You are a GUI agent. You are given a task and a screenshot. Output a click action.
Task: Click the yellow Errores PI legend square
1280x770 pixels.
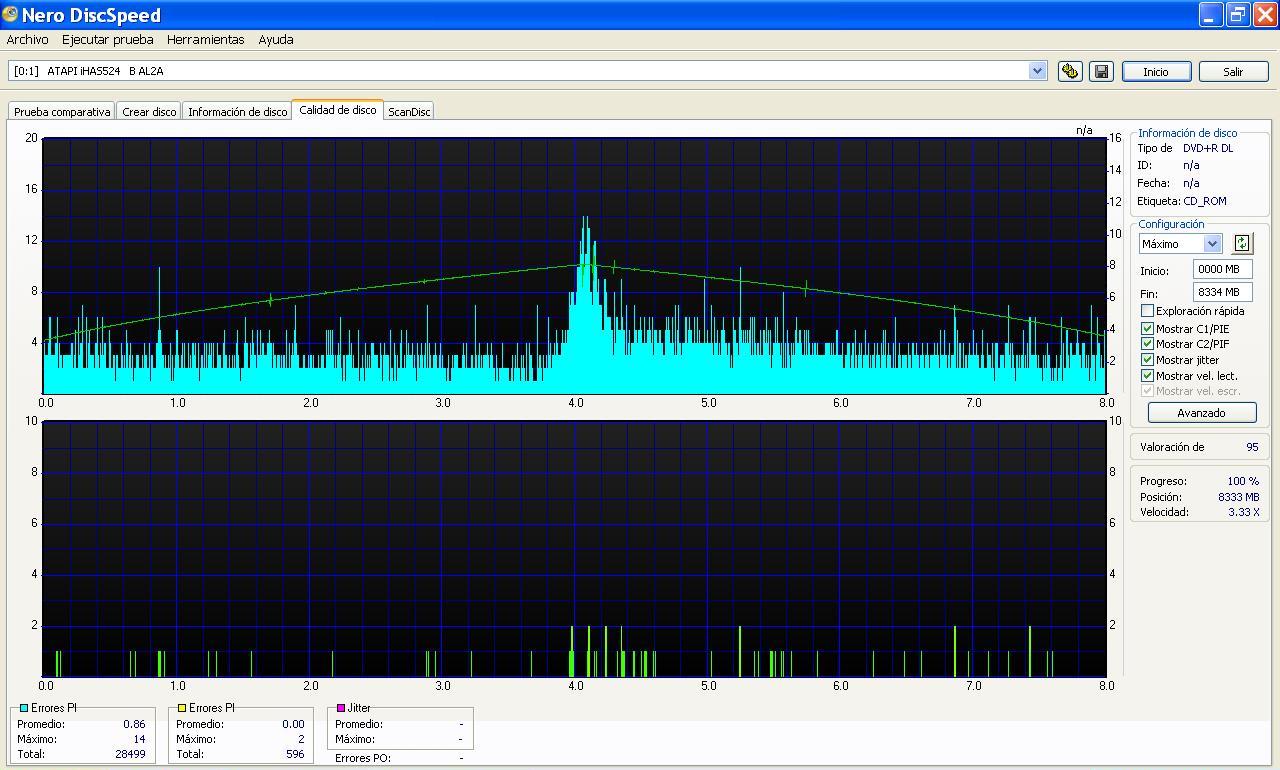182,708
